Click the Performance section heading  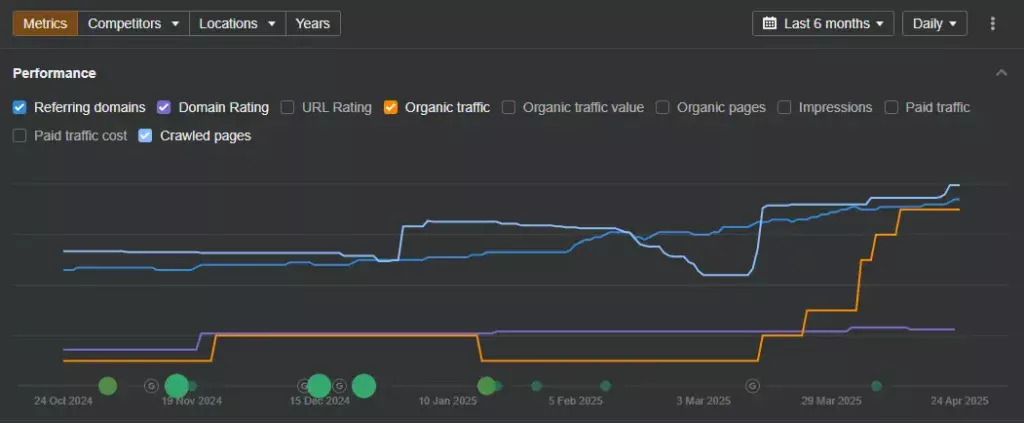54,73
